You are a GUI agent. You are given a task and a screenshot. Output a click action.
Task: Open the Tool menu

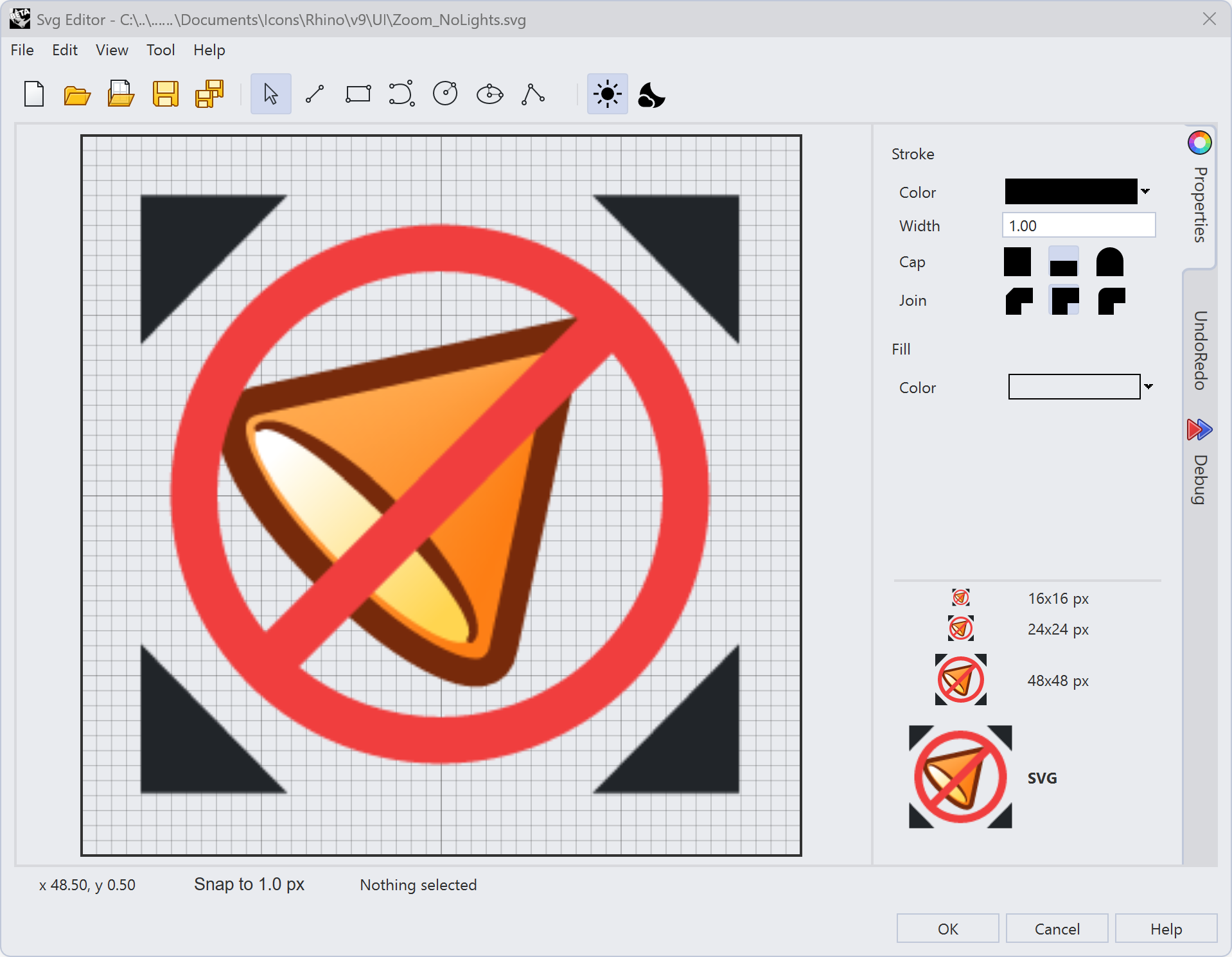[x=161, y=50]
